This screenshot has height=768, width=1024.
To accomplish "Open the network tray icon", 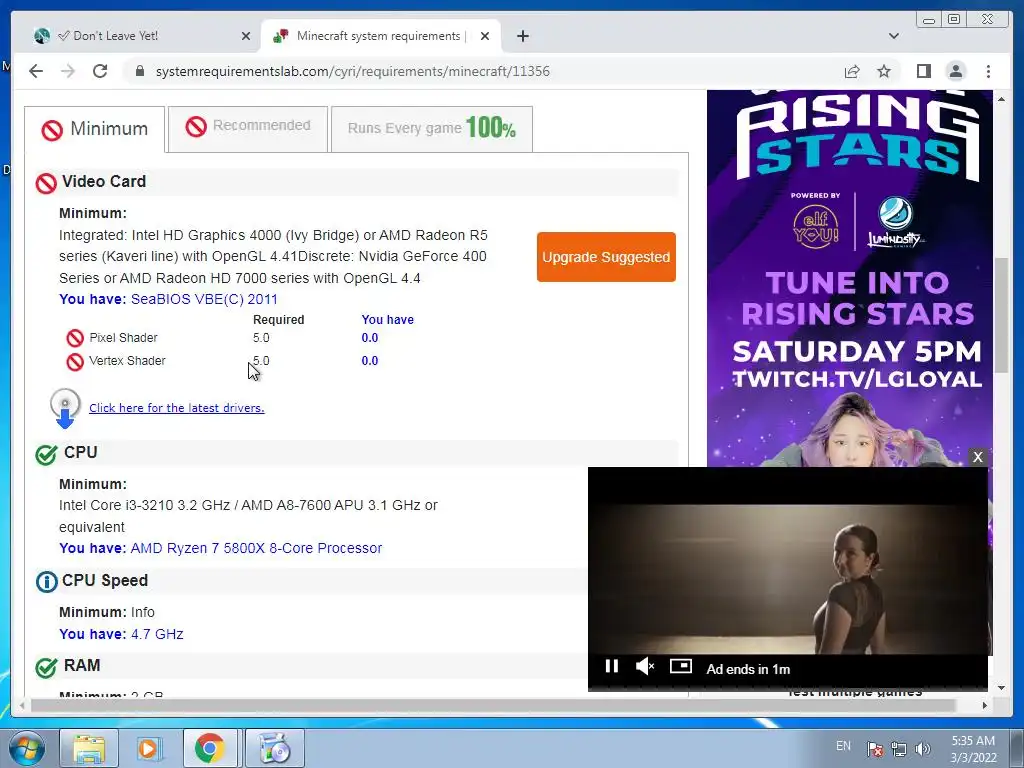I will pyautogui.click(x=899, y=748).
